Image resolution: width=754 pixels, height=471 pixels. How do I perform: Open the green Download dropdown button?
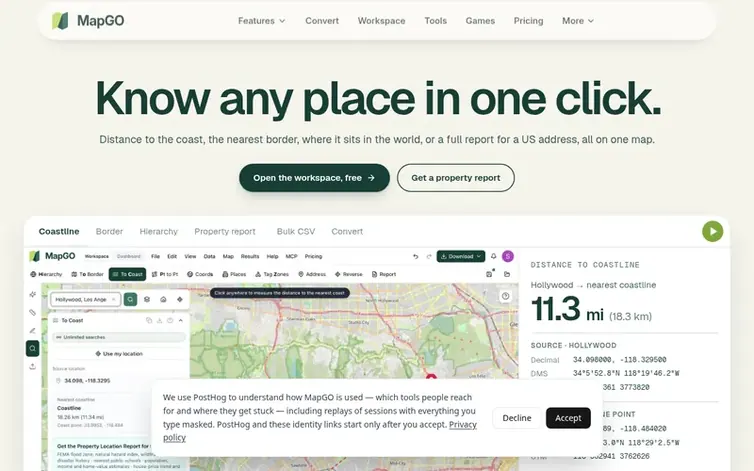461,256
